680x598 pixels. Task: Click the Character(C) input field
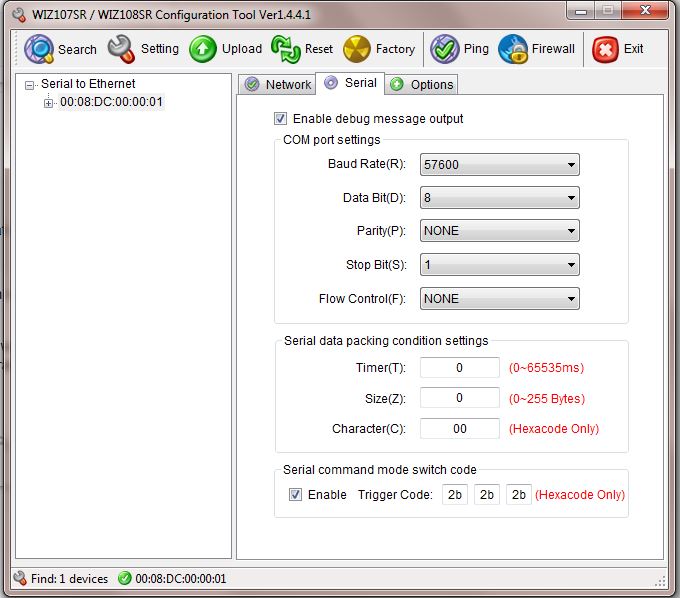[460, 428]
